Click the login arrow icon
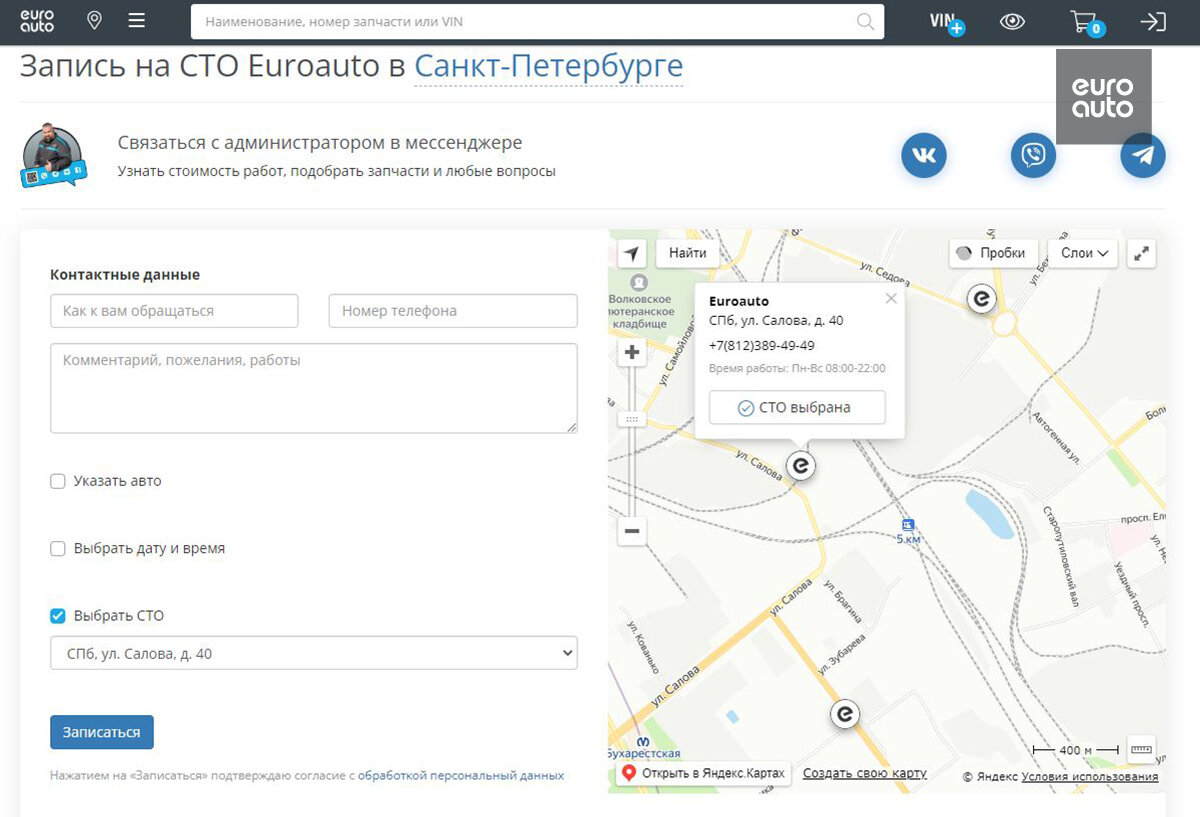 click(x=1153, y=21)
